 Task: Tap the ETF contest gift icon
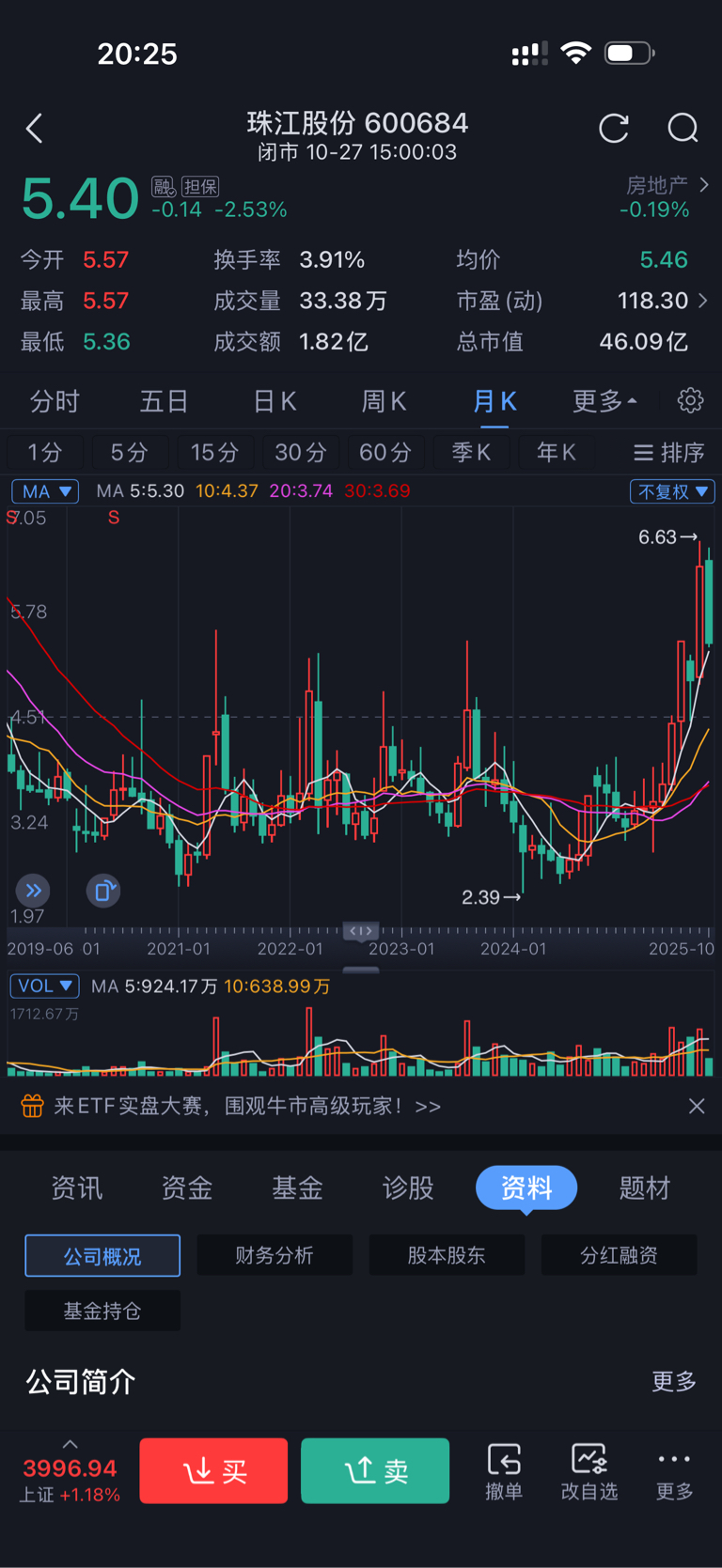pos(32,1106)
